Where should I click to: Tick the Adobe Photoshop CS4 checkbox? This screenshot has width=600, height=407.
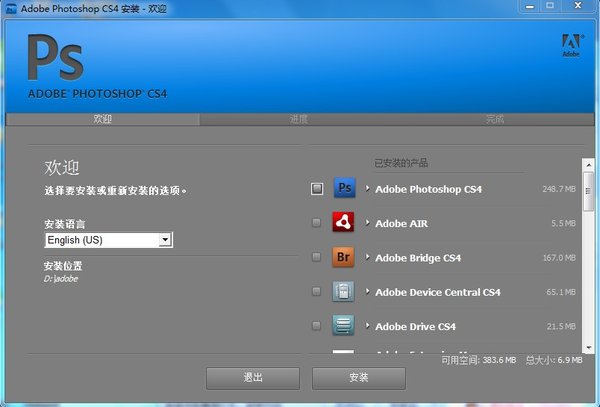pyautogui.click(x=317, y=189)
